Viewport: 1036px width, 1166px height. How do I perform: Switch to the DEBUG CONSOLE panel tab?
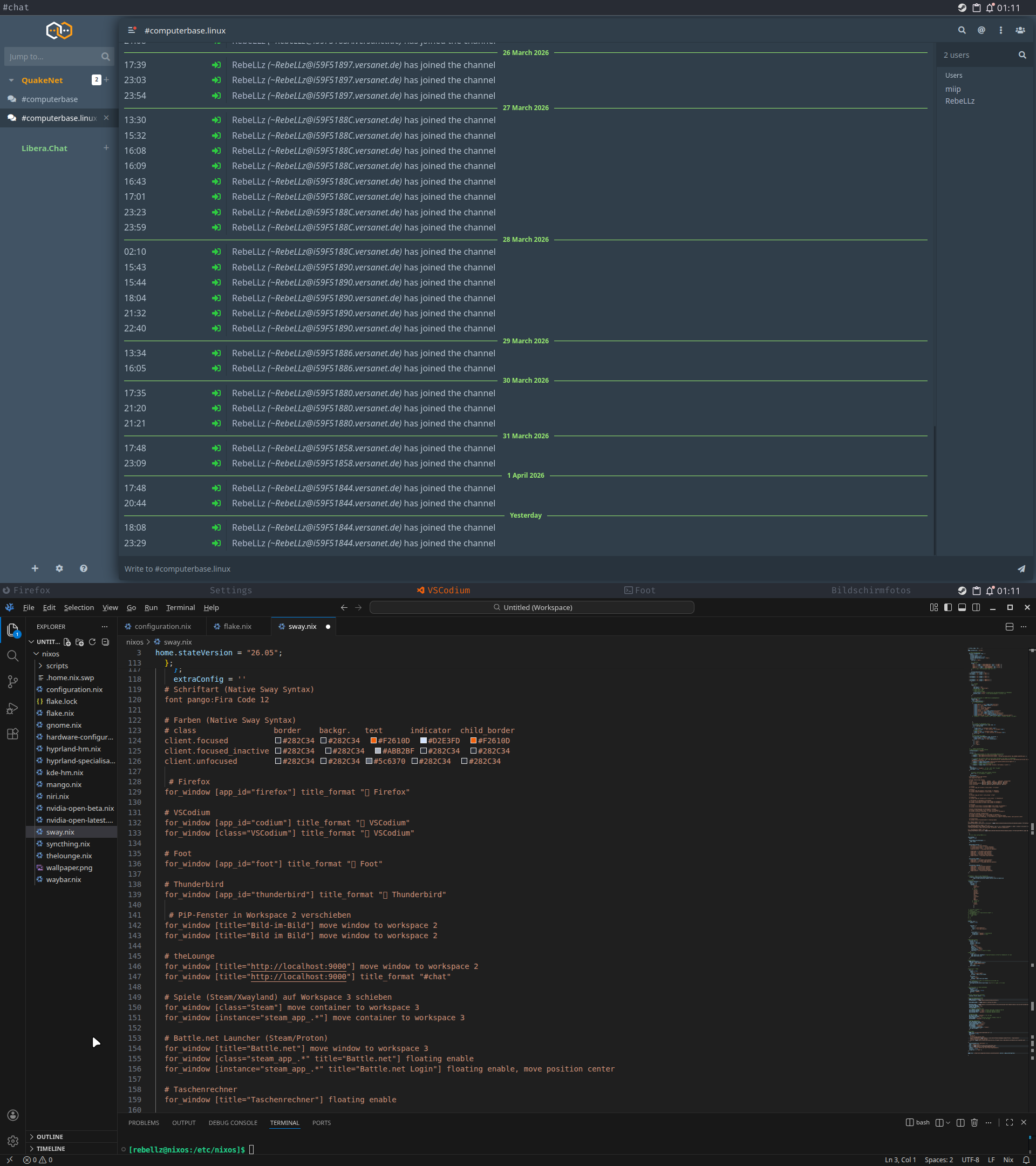pyautogui.click(x=233, y=1123)
